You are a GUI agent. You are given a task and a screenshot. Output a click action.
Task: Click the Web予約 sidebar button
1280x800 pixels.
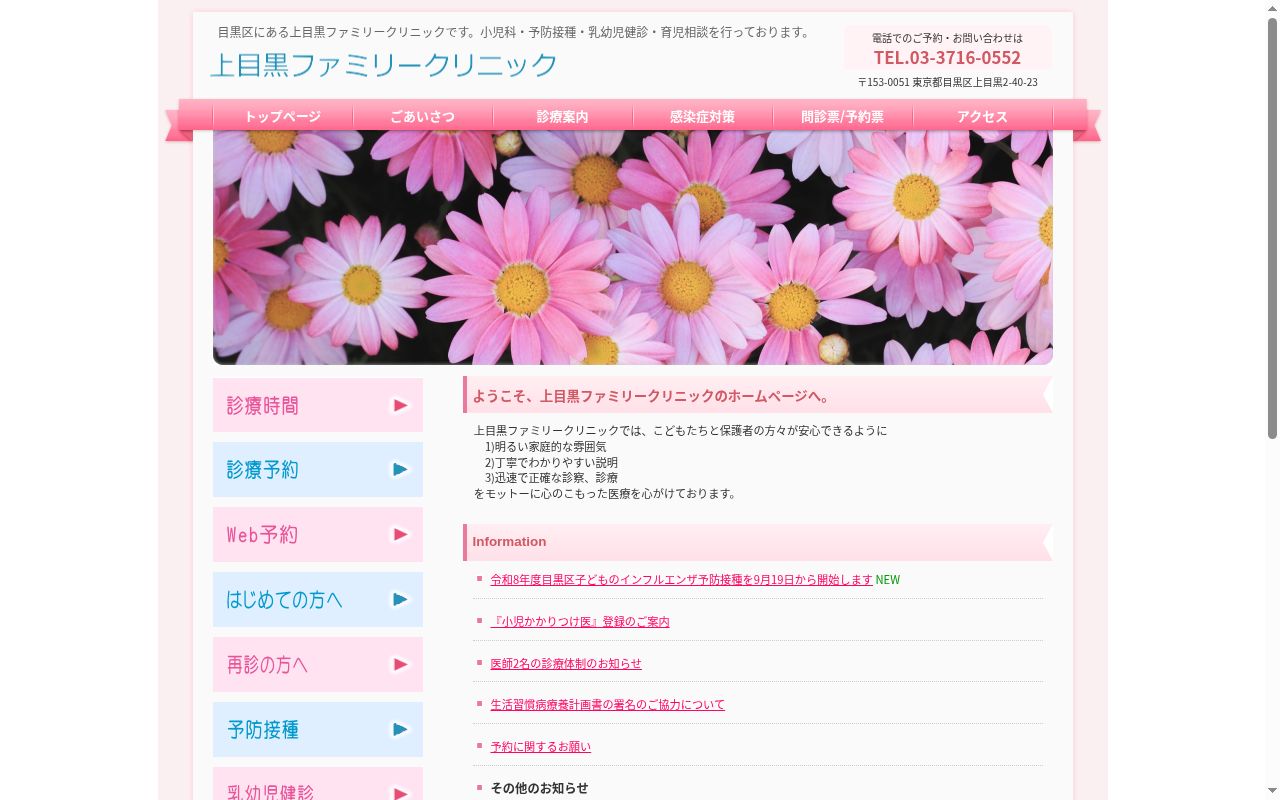pos(318,535)
